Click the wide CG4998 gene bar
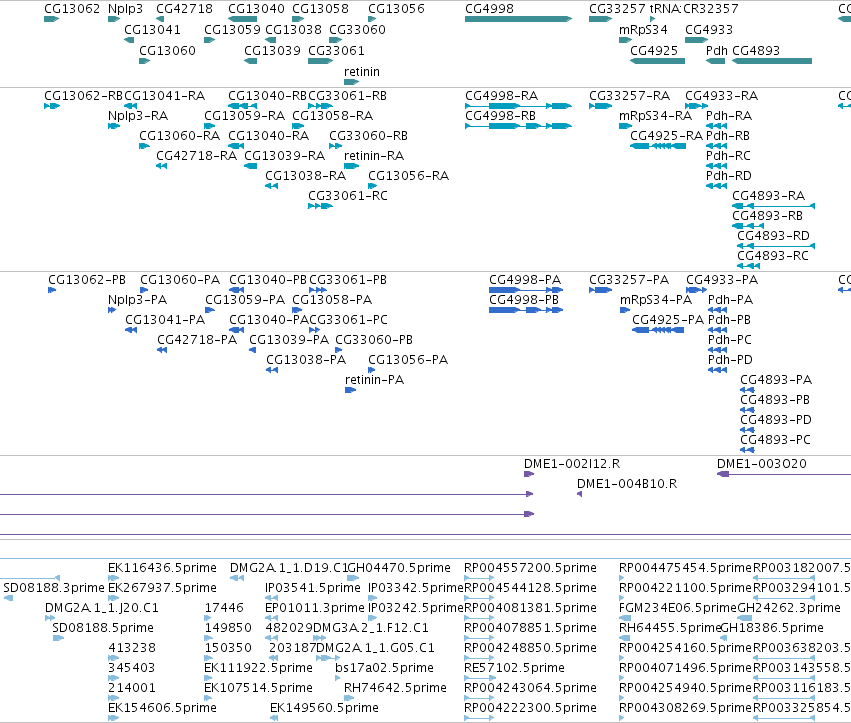 coord(518,19)
